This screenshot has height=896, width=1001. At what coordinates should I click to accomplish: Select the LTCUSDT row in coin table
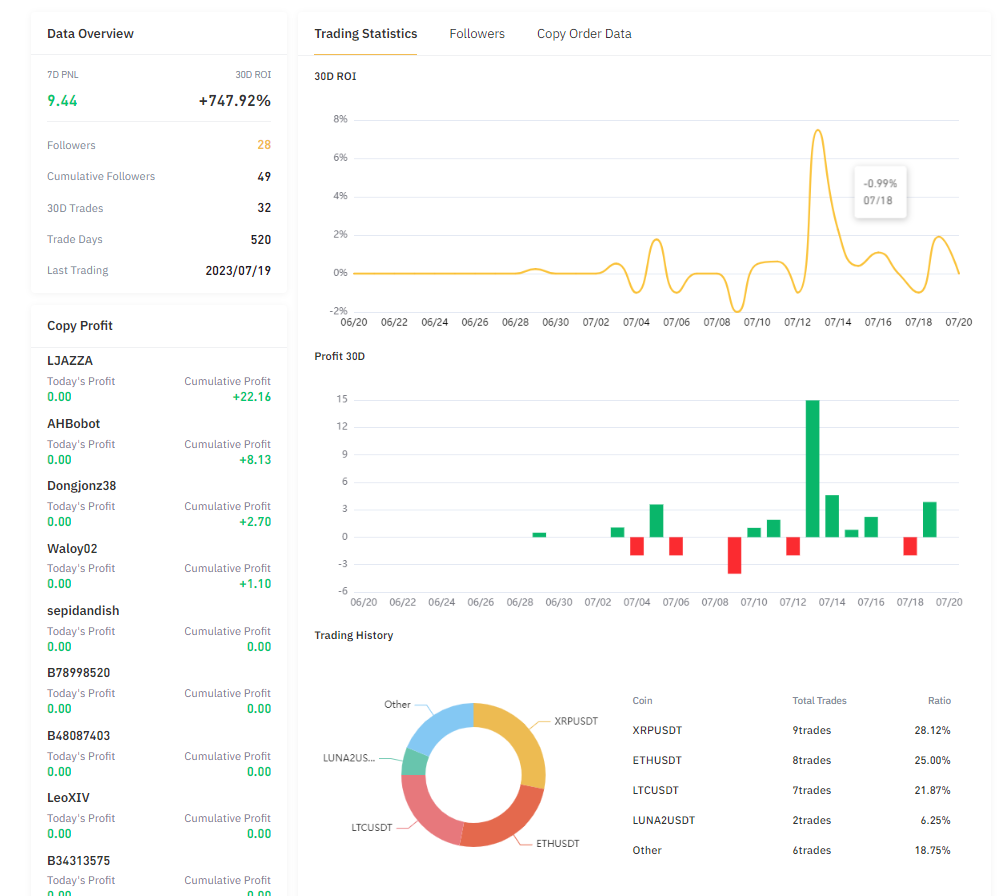(x=791, y=790)
